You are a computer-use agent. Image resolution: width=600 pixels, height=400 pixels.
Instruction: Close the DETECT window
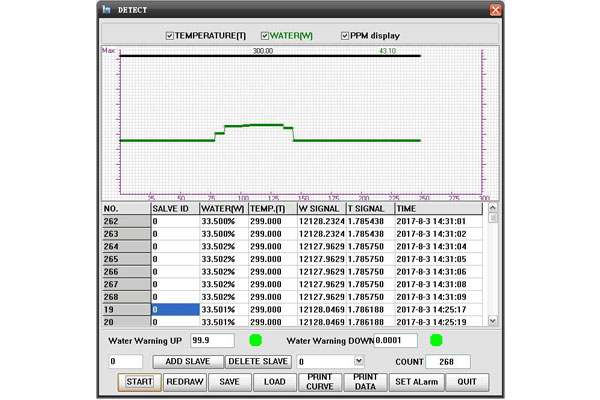point(494,9)
